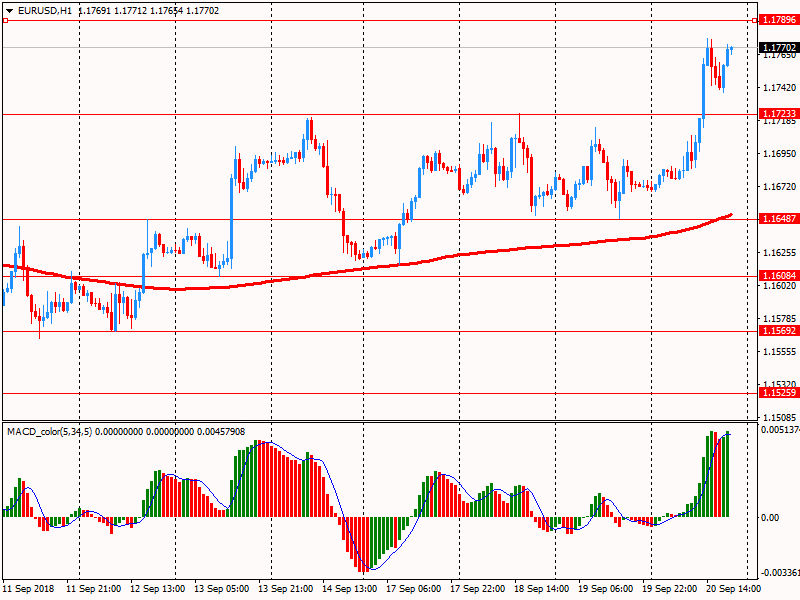Select the 1.15259 price level label

coord(778,393)
